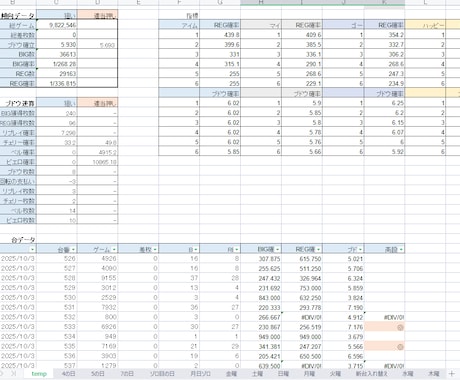Select the 439.8 REG確率 cell
Viewport: 460px width, 380px height.
coord(220,35)
